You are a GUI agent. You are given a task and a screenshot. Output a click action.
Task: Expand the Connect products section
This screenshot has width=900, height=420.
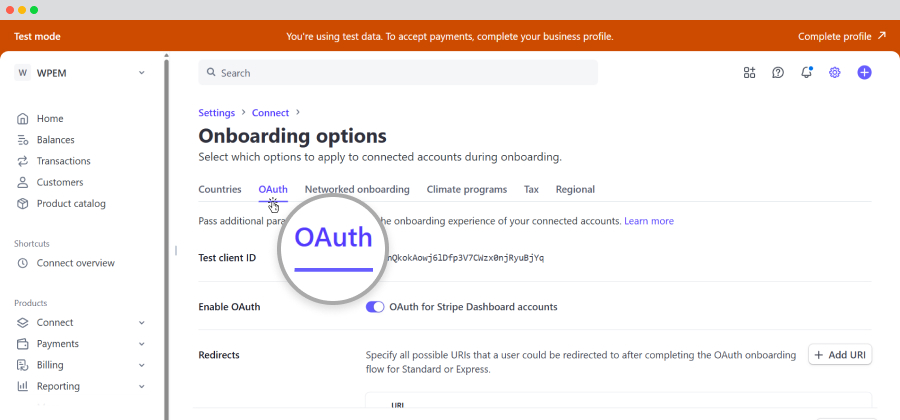tap(141, 323)
